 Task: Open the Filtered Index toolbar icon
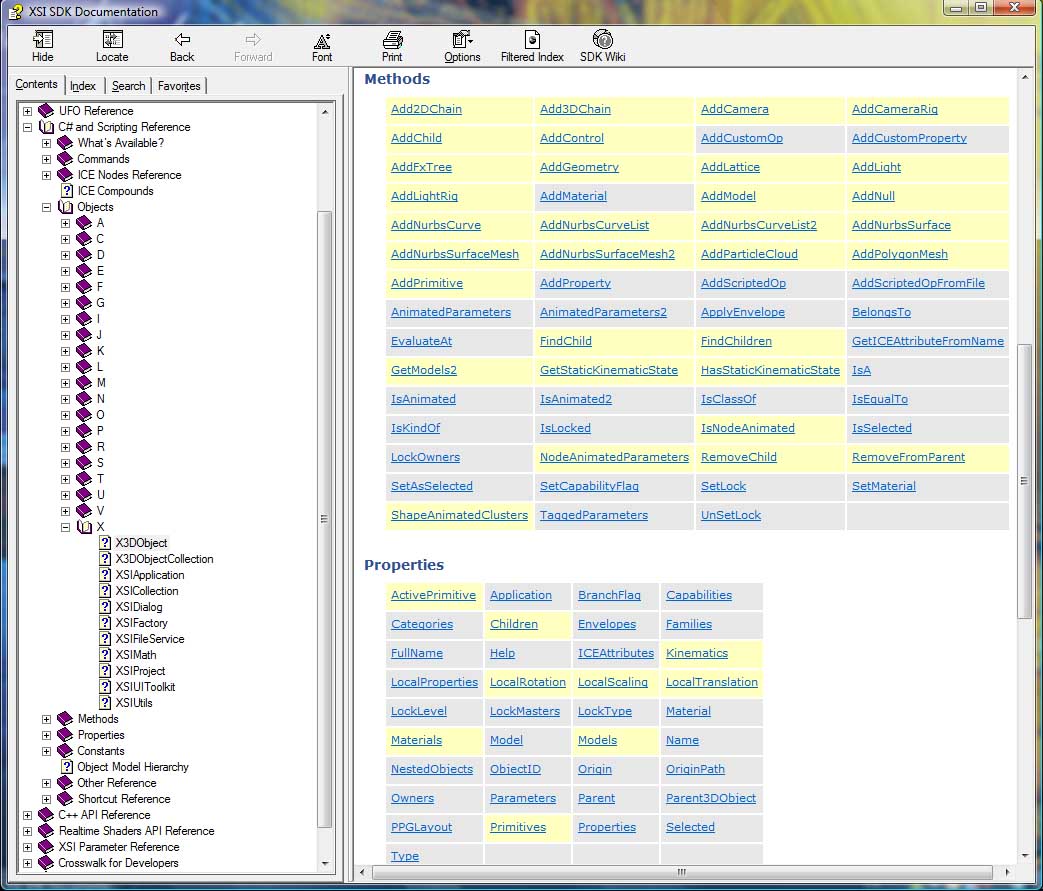point(532,40)
